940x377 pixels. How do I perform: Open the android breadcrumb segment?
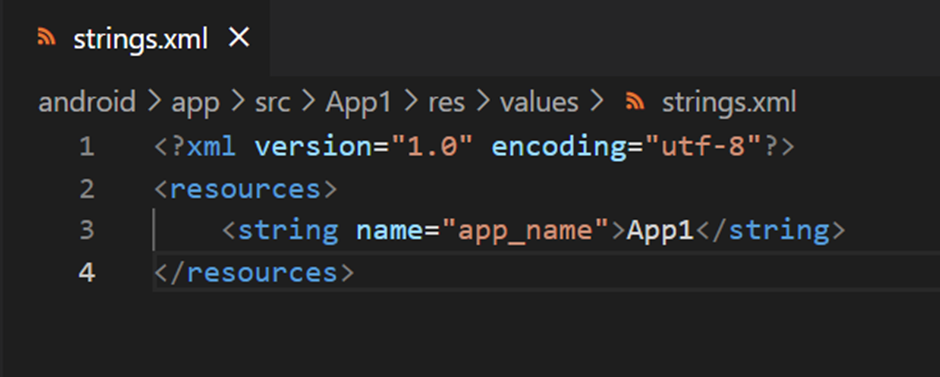pyautogui.click(x=87, y=103)
